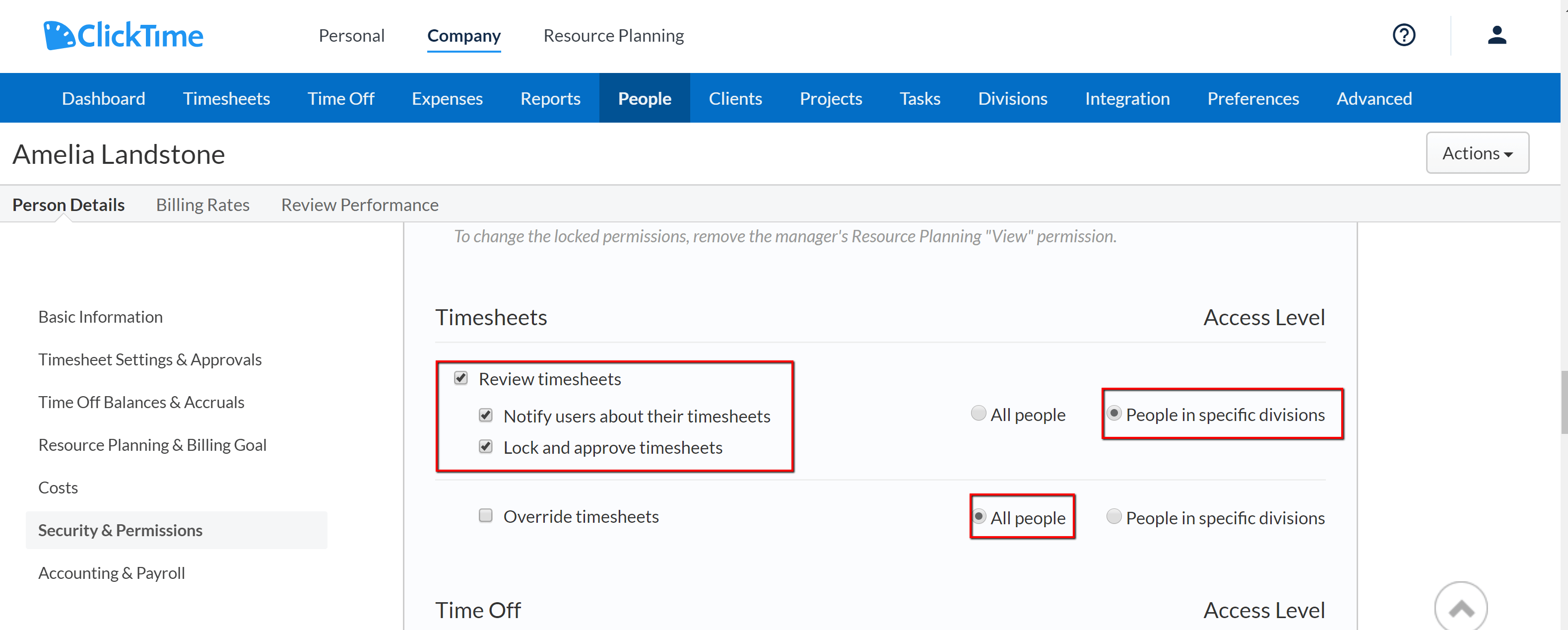Open the People tab
The height and width of the screenshot is (630, 1568).
click(x=645, y=98)
